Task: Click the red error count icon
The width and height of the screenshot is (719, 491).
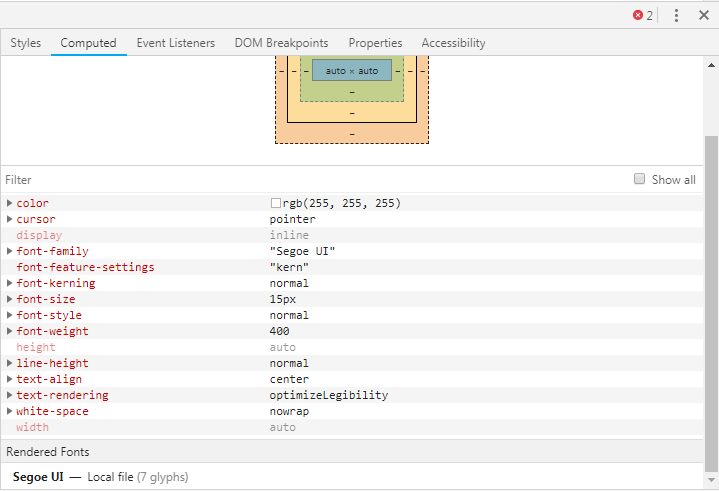Action: 638,15
